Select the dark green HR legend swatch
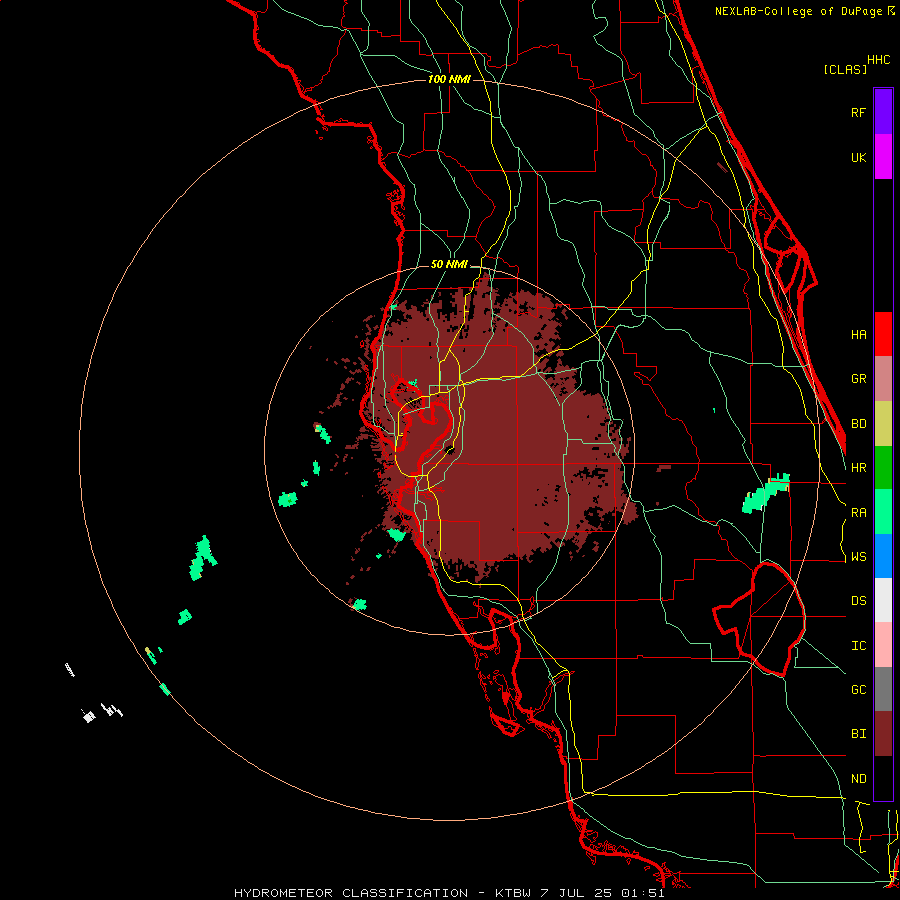 pyautogui.click(x=883, y=468)
